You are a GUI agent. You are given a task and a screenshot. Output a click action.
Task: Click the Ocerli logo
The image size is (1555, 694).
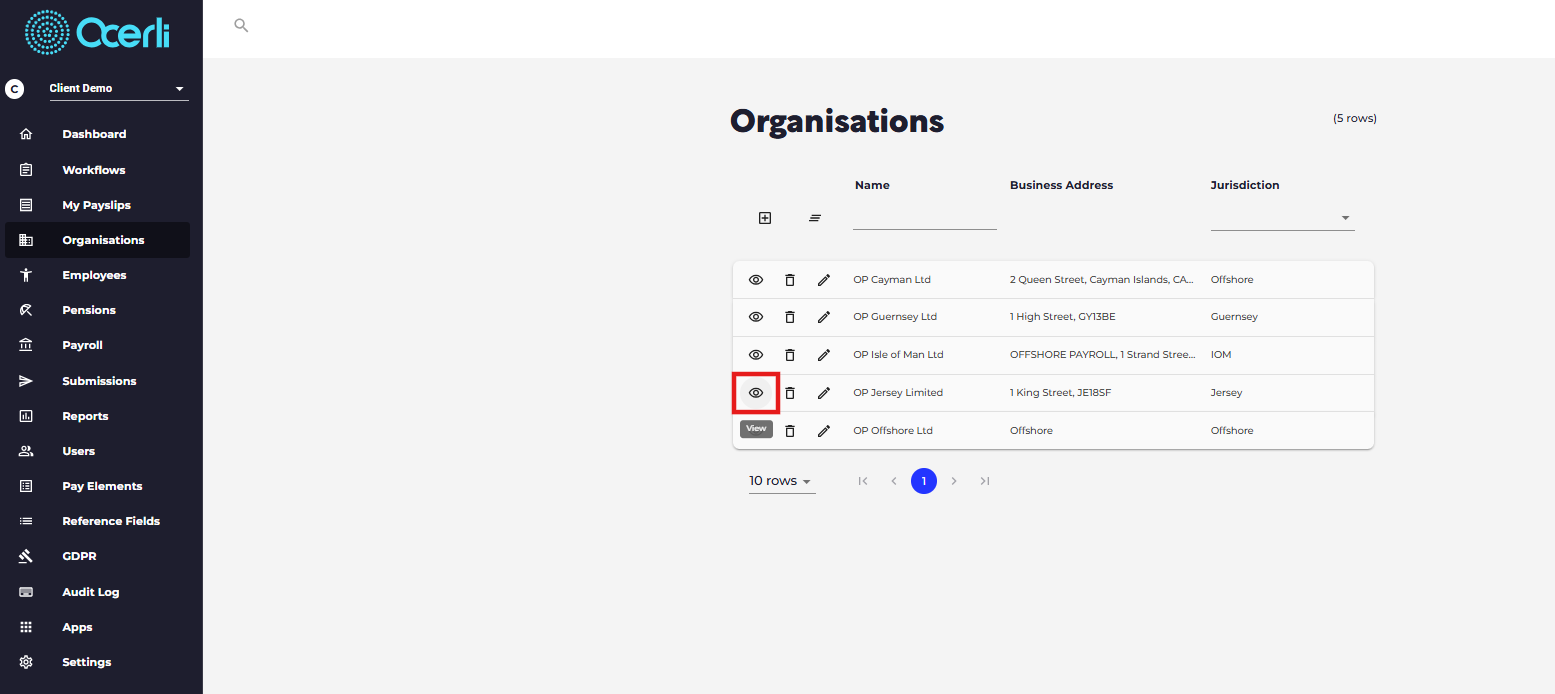point(97,33)
